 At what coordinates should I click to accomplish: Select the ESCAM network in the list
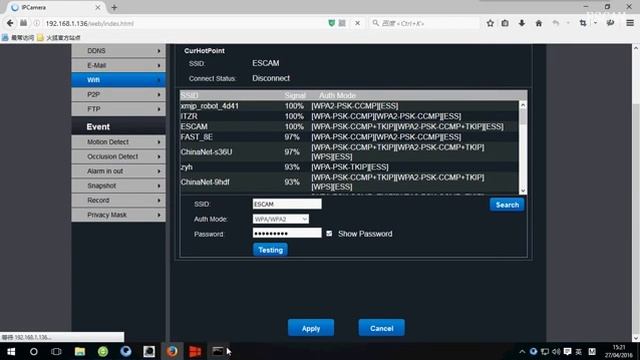tap(349, 127)
